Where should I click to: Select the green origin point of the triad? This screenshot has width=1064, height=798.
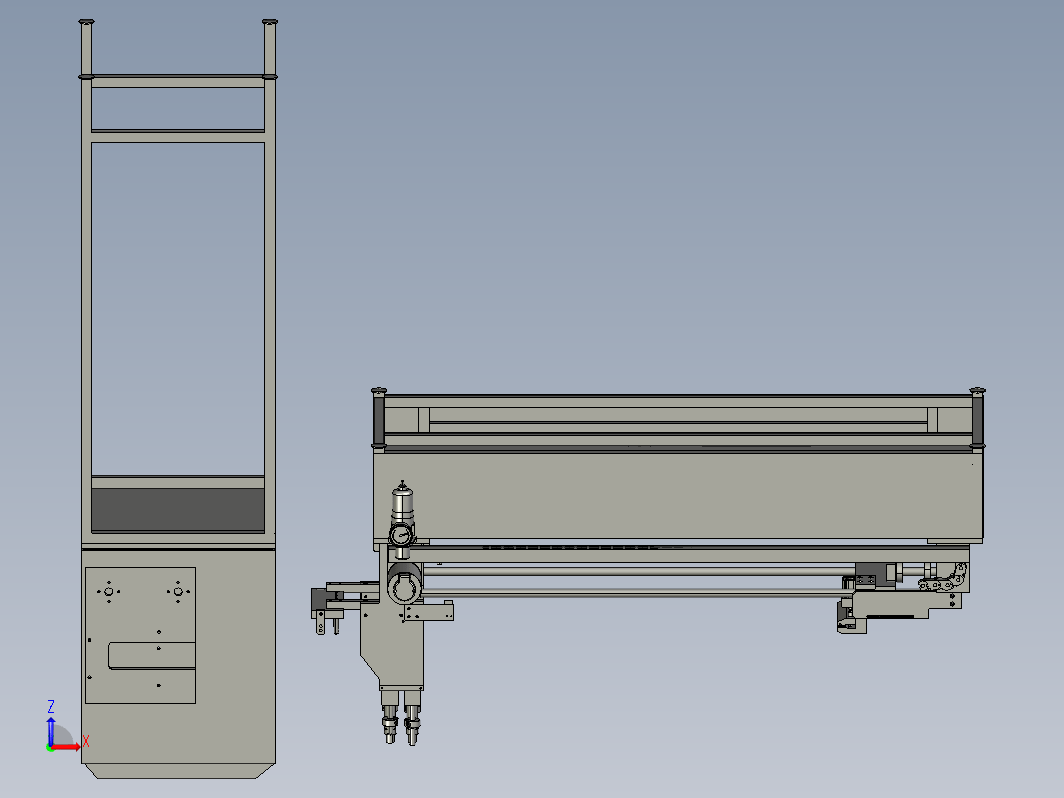pyautogui.click(x=50, y=747)
